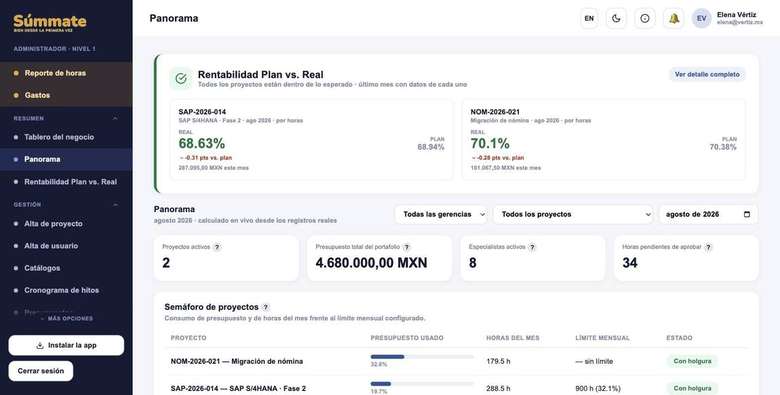The image size is (780, 395).
Task: Click the Especialistas activos value 8
Action: pyautogui.click(x=473, y=263)
